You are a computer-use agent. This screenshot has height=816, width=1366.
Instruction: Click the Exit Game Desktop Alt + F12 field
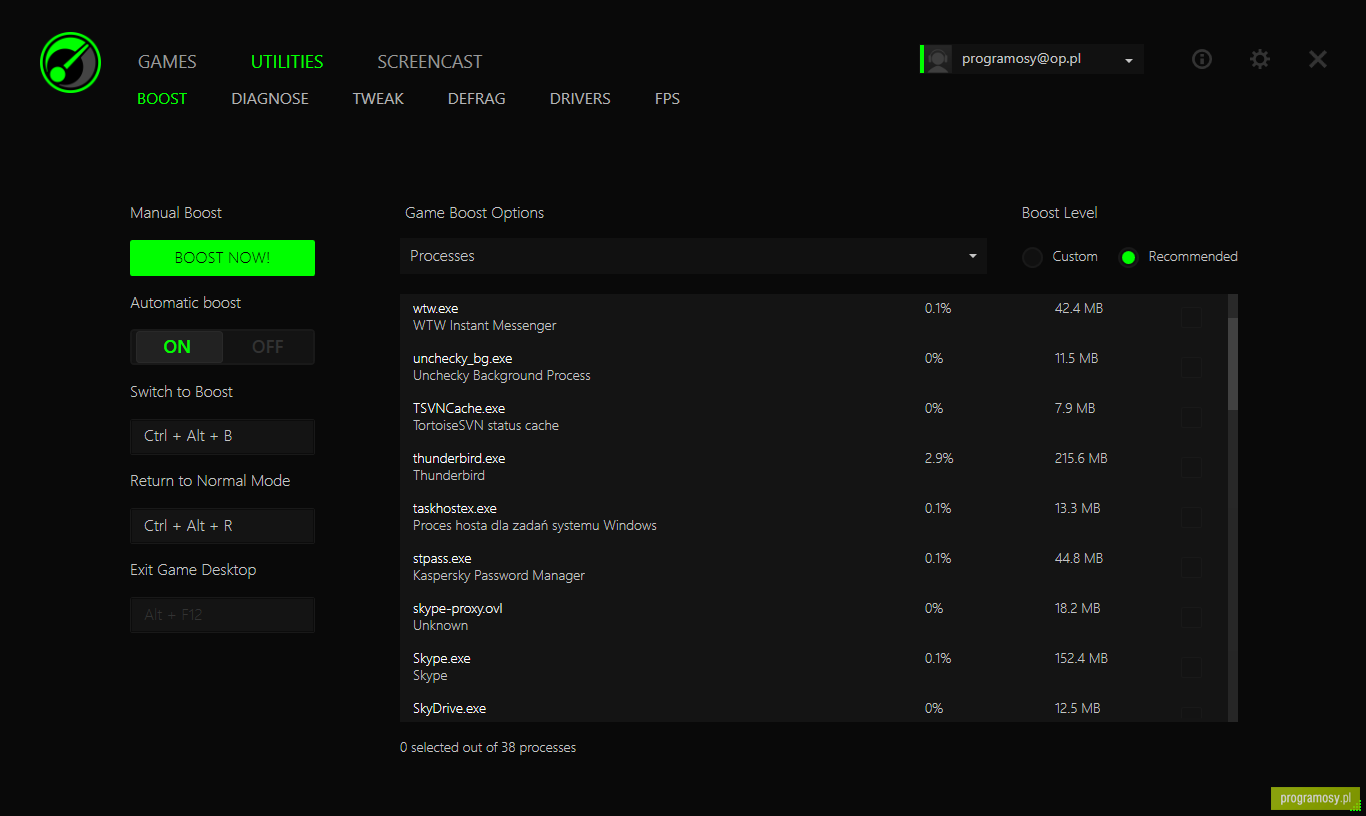(222, 615)
